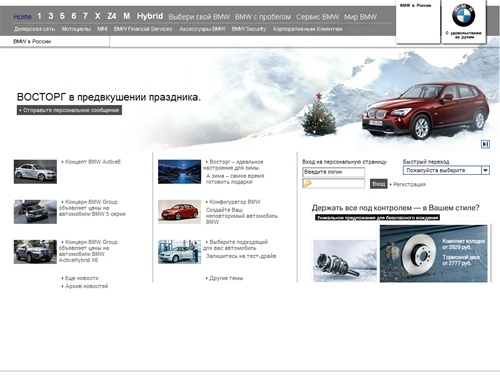Open 'Дилерская сеть' link
Screen dimensions: 500x375
point(34,29)
